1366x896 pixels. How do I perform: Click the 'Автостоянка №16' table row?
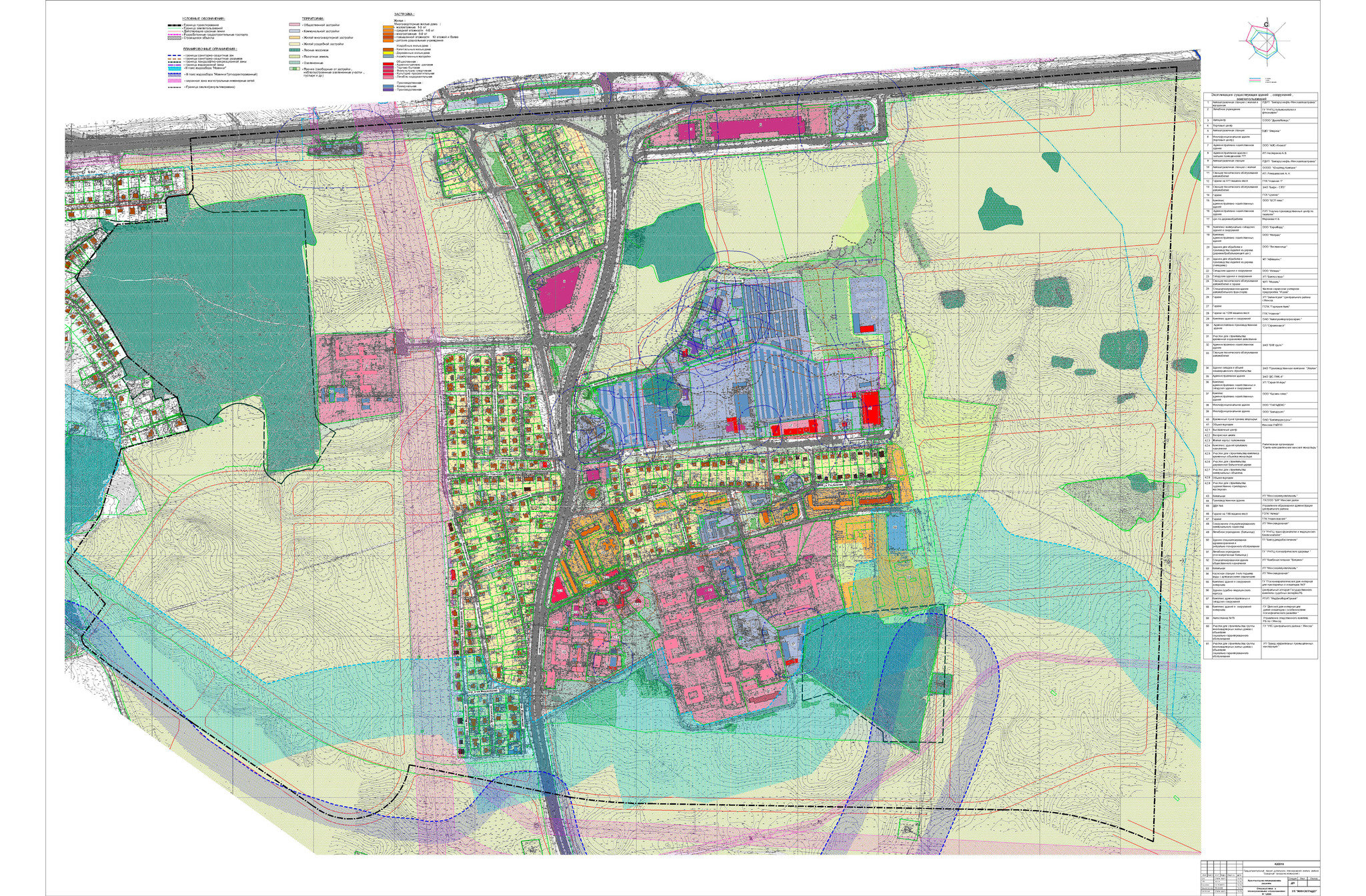[1261, 619]
